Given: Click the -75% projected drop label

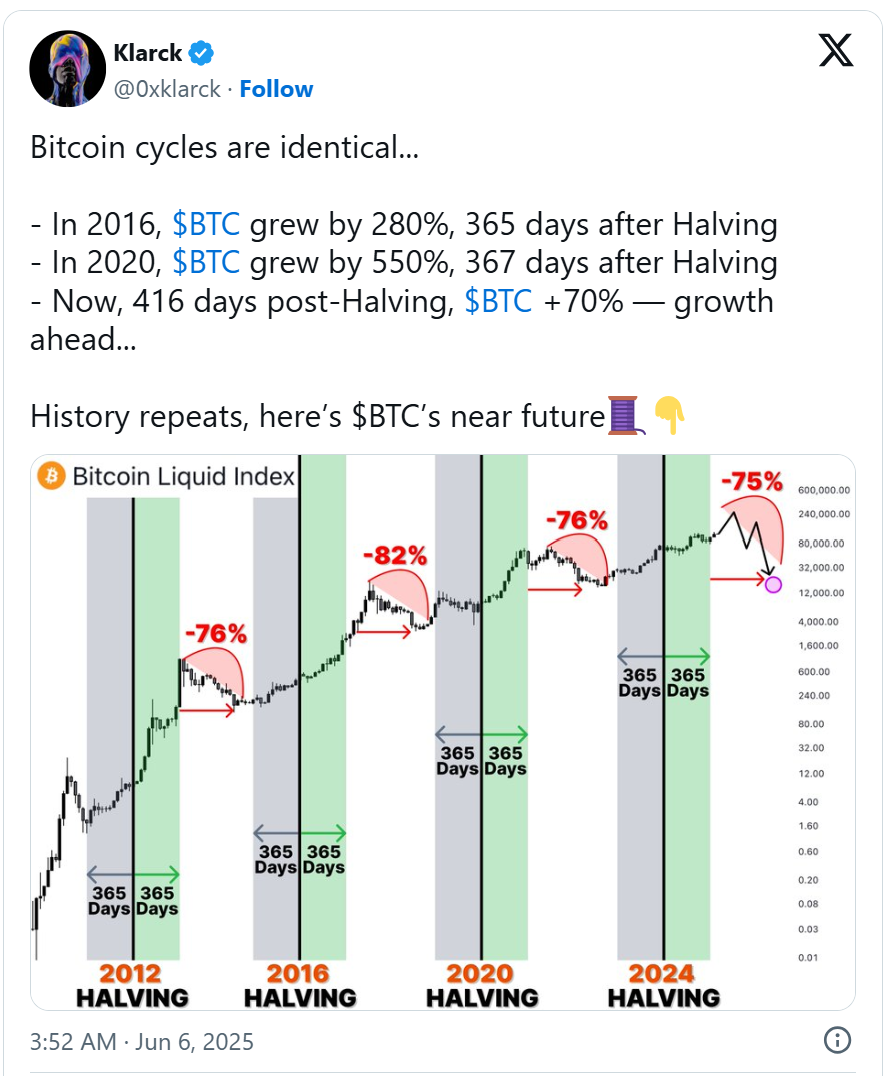Looking at the screenshot, I should click(752, 481).
